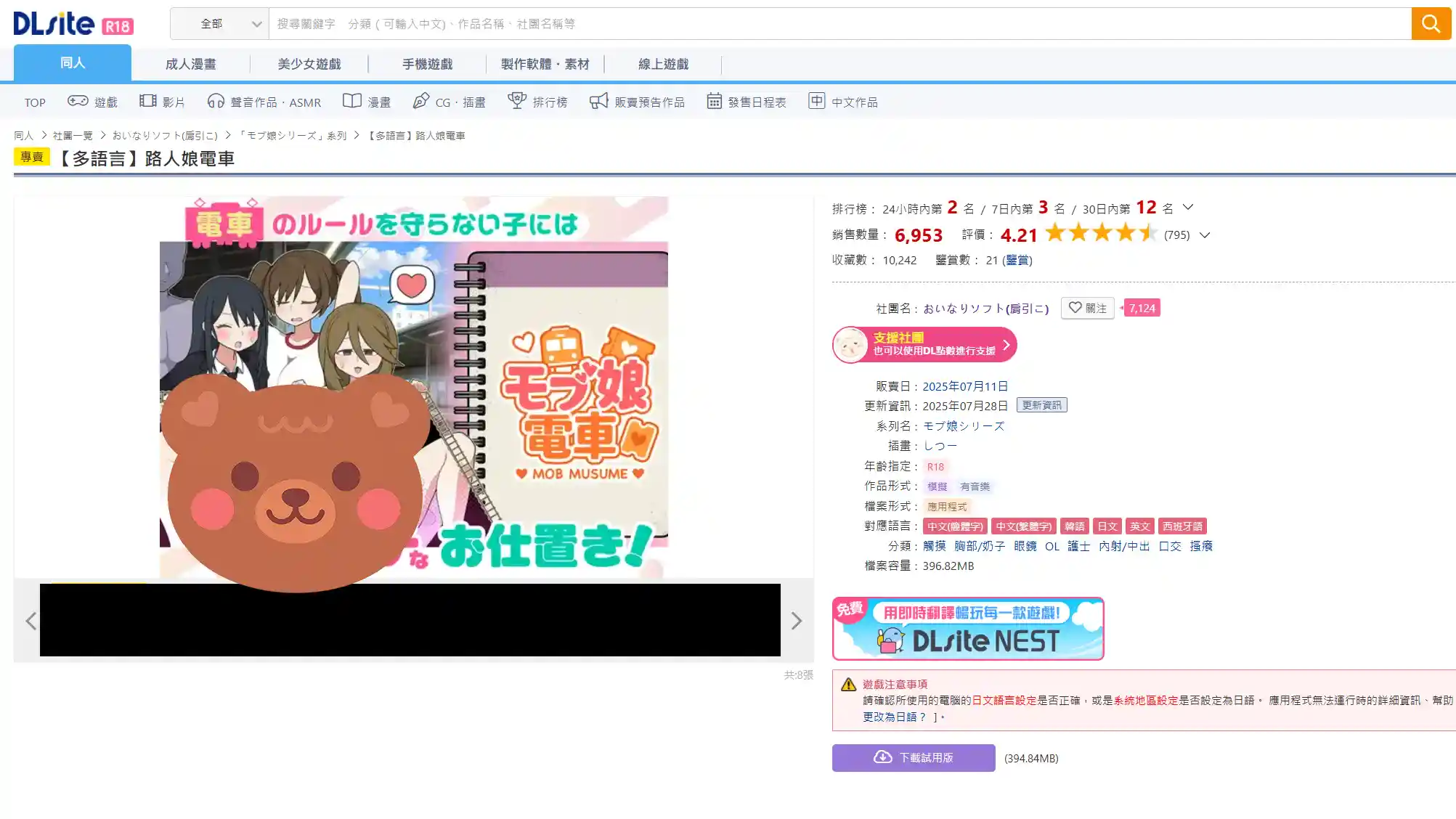Viewport: 1456px width, 819px height.
Task: Click the search keyword input field
Action: [x=839, y=24]
